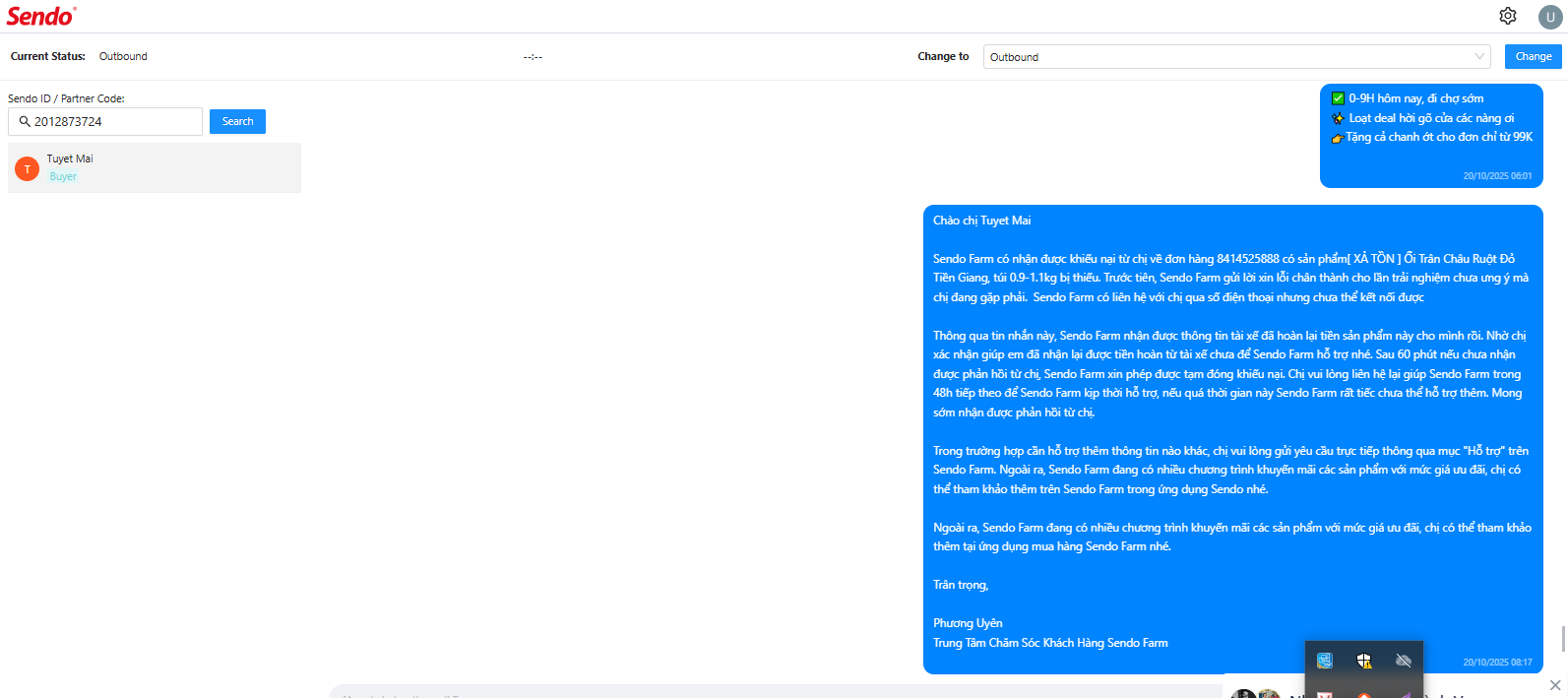Click the Sendo logo
This screenshot has height=698, width=1568.
pyautogui.click(x=41, y=16)
